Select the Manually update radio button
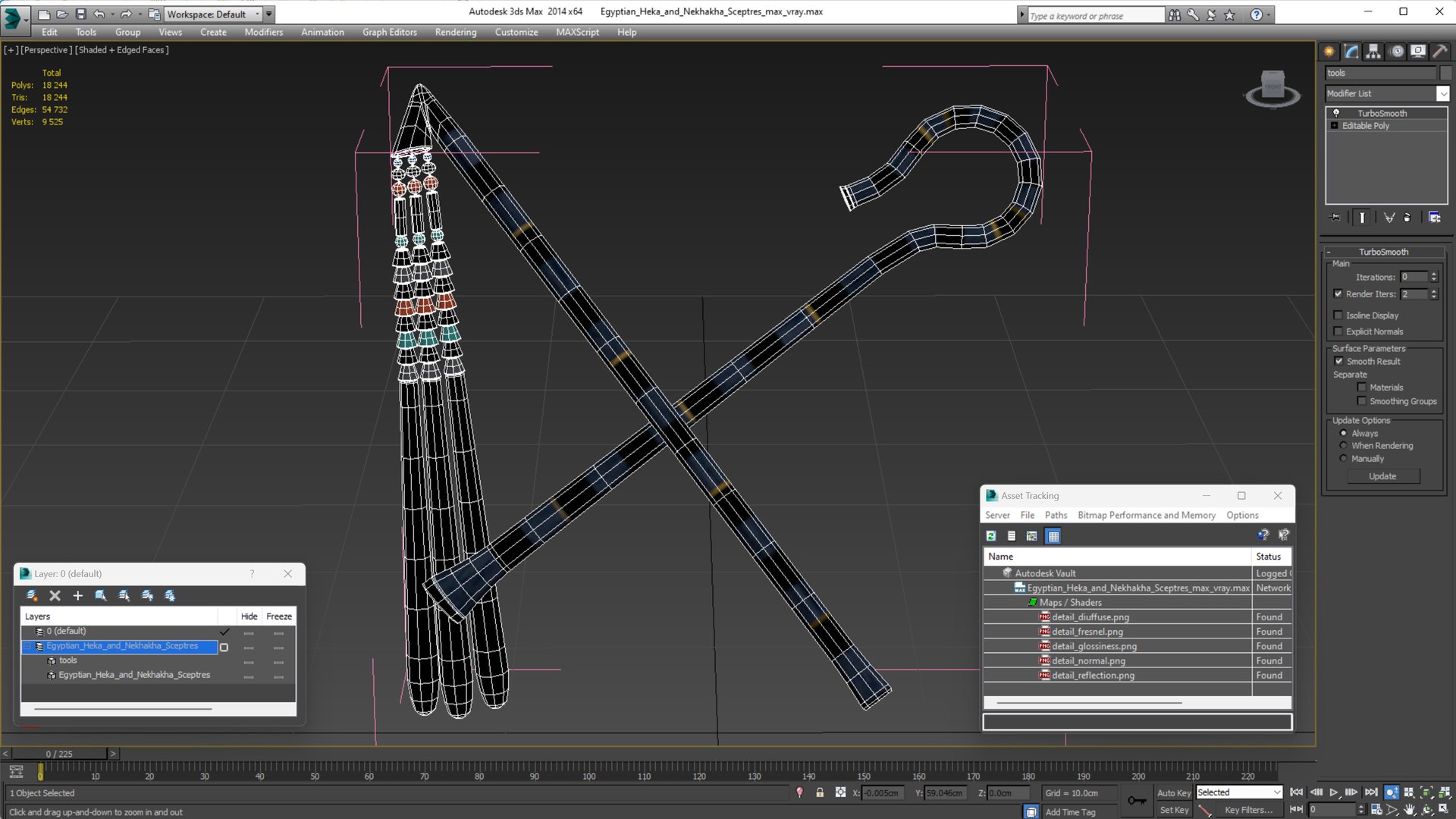This screenshot has width=1456, height=819. 1343,459
